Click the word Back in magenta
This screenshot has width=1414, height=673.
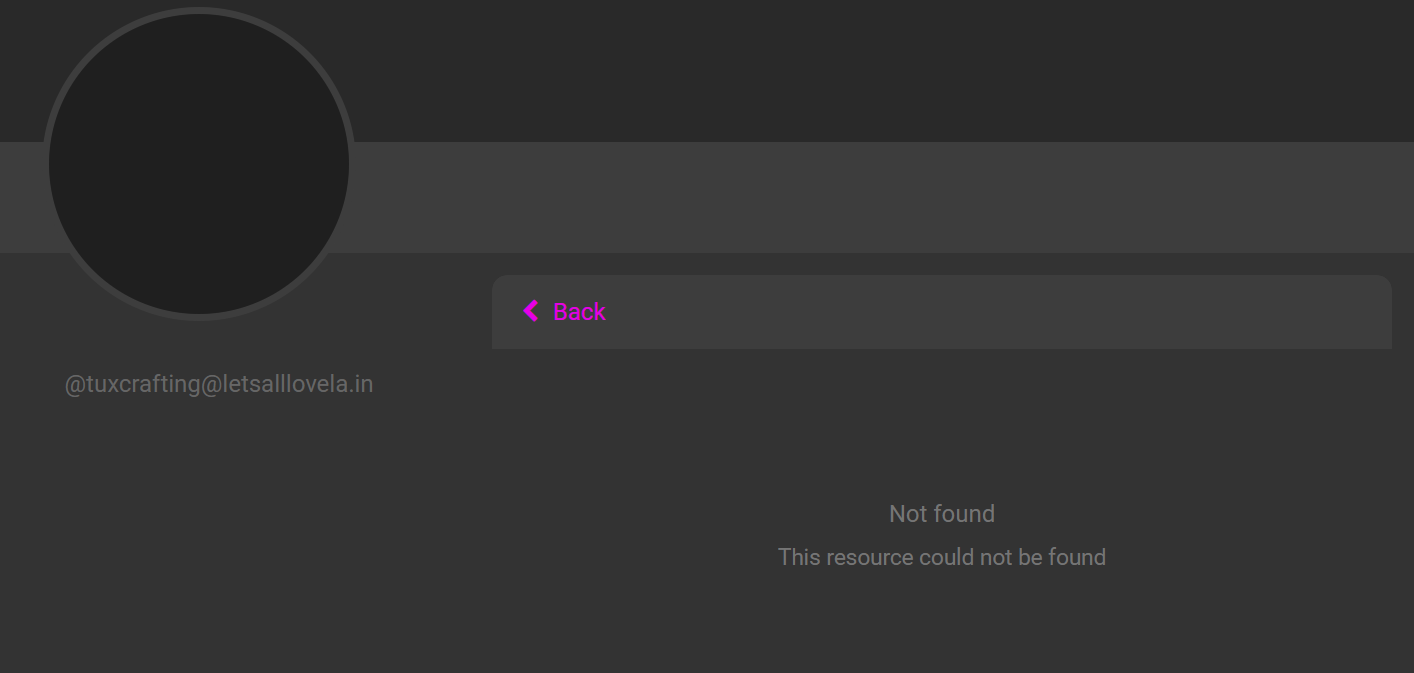pyautogui.click(x=580, y=312)
